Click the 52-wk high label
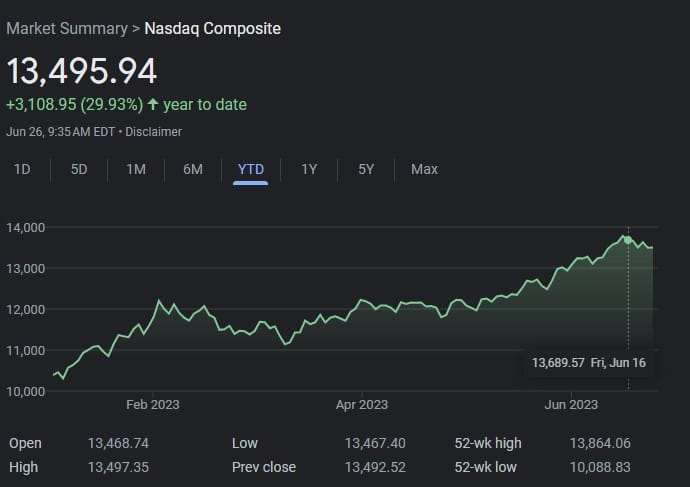Viewport: 690px width, 487px height. pyautogui.click(x=488, y=443)
